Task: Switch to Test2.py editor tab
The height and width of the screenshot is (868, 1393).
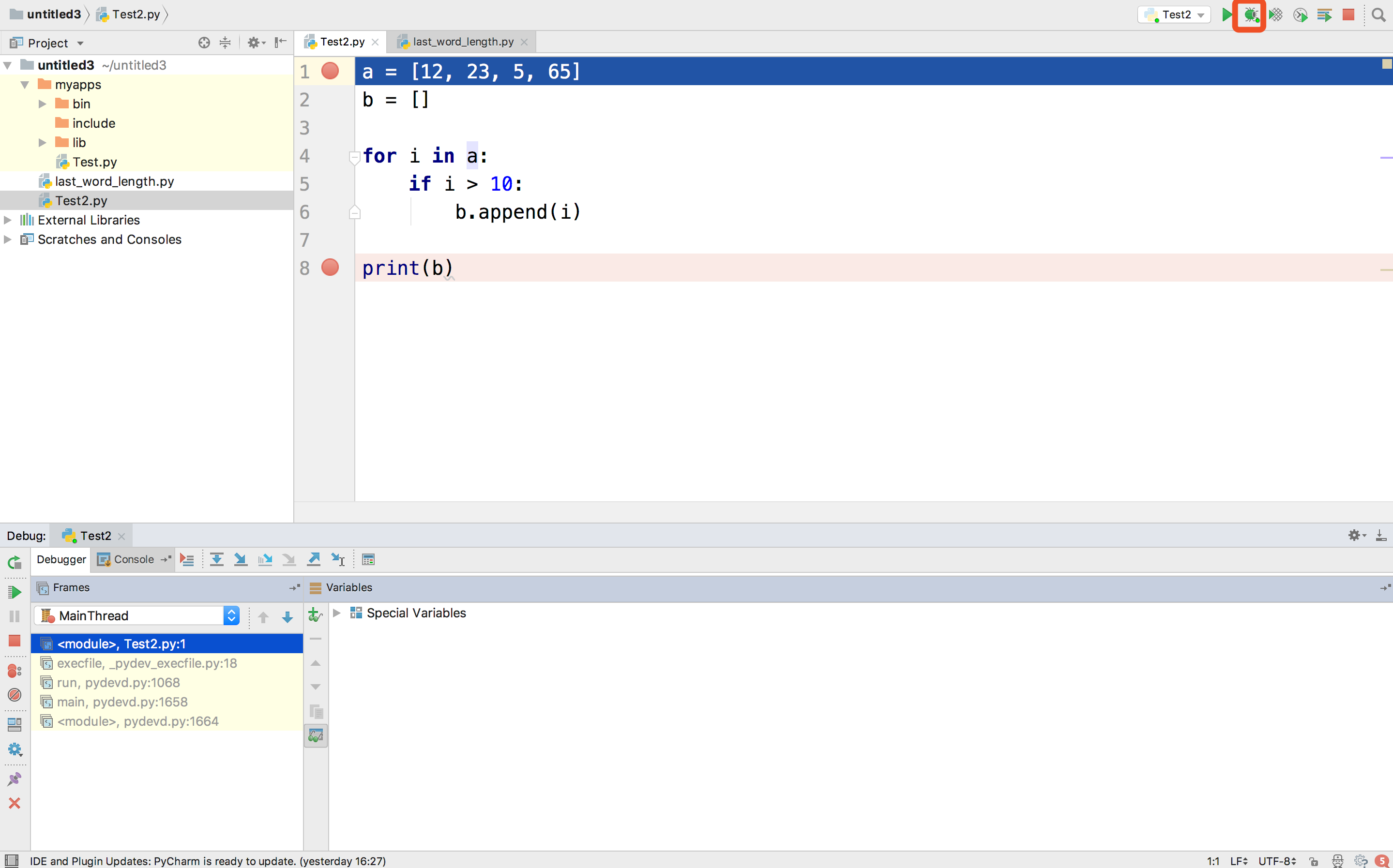Action: pos(341,42)
